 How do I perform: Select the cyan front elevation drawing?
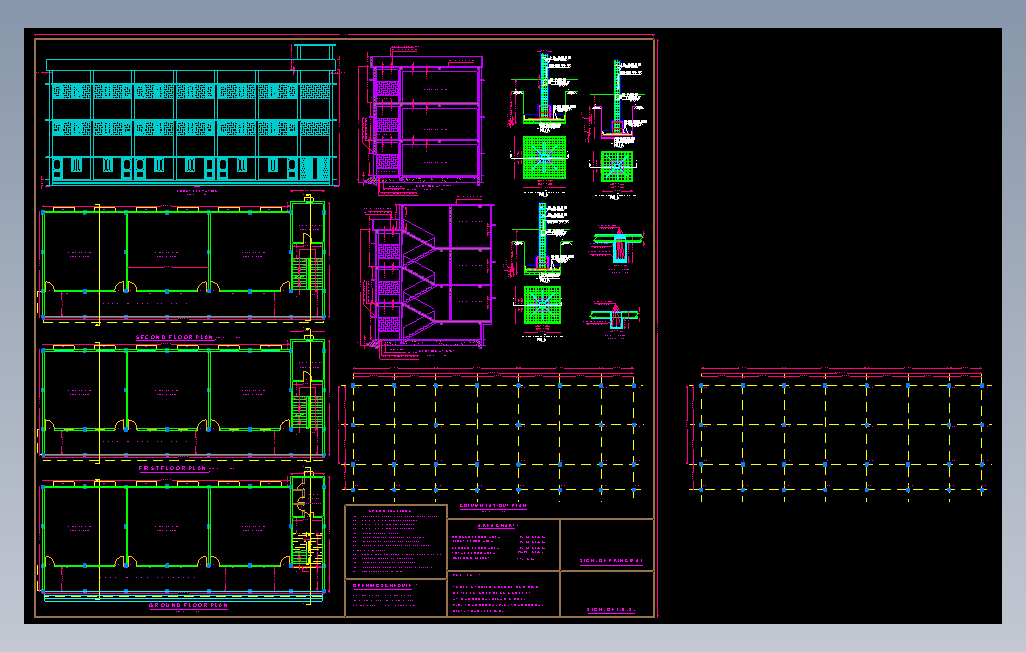click(x=191, y=117)
